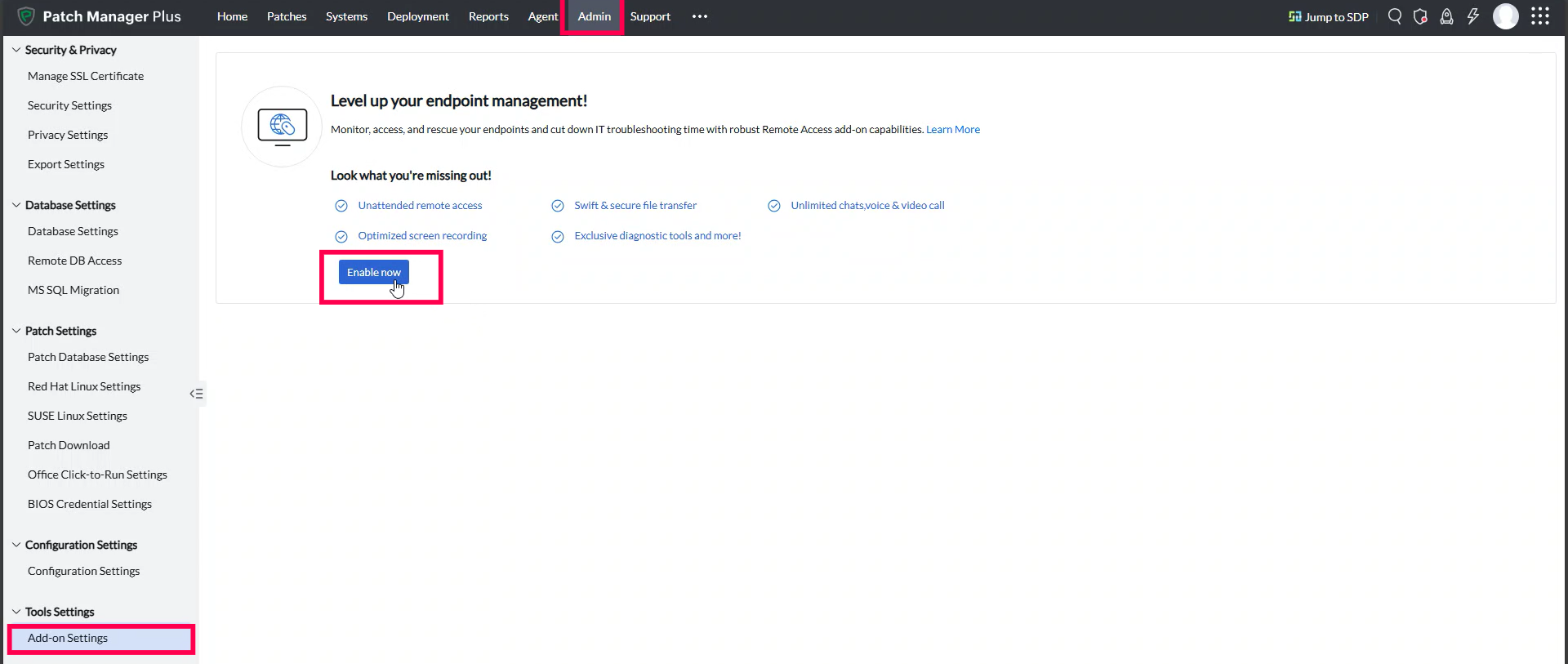Click checkmark icon beside Unattended remote access
Viewport: 1568px width, 664px height.
[341, 206]
